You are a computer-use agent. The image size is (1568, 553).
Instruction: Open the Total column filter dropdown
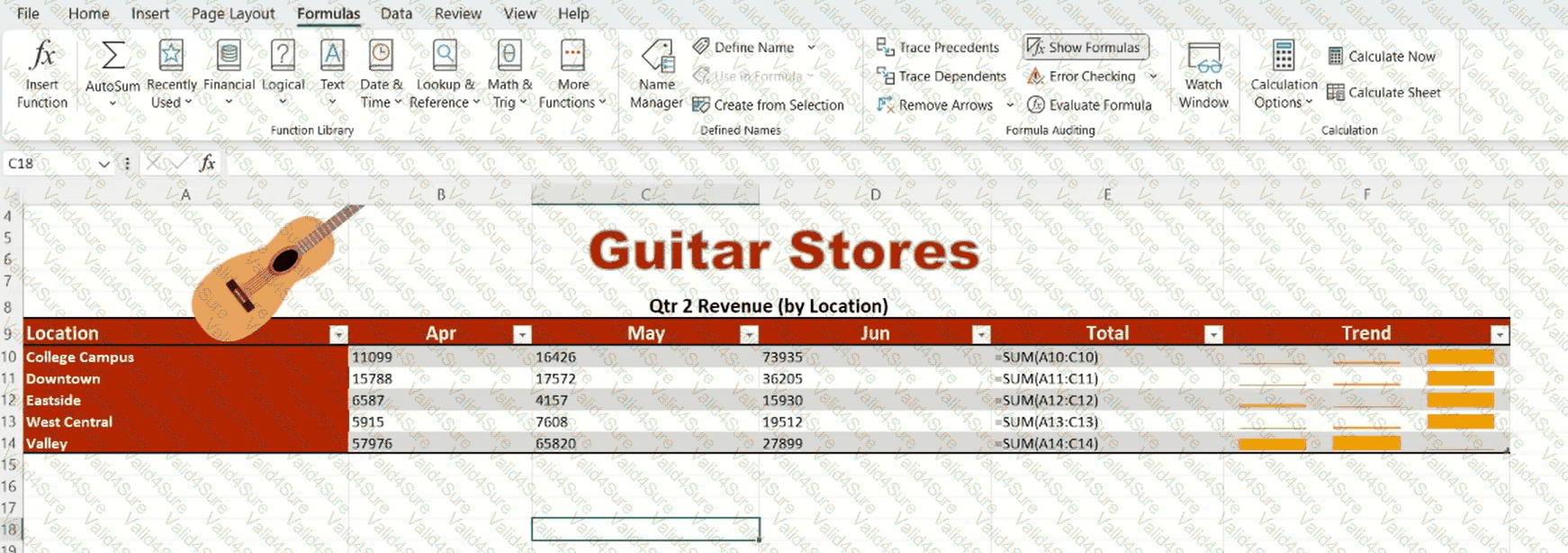(x=1213, y=335)
